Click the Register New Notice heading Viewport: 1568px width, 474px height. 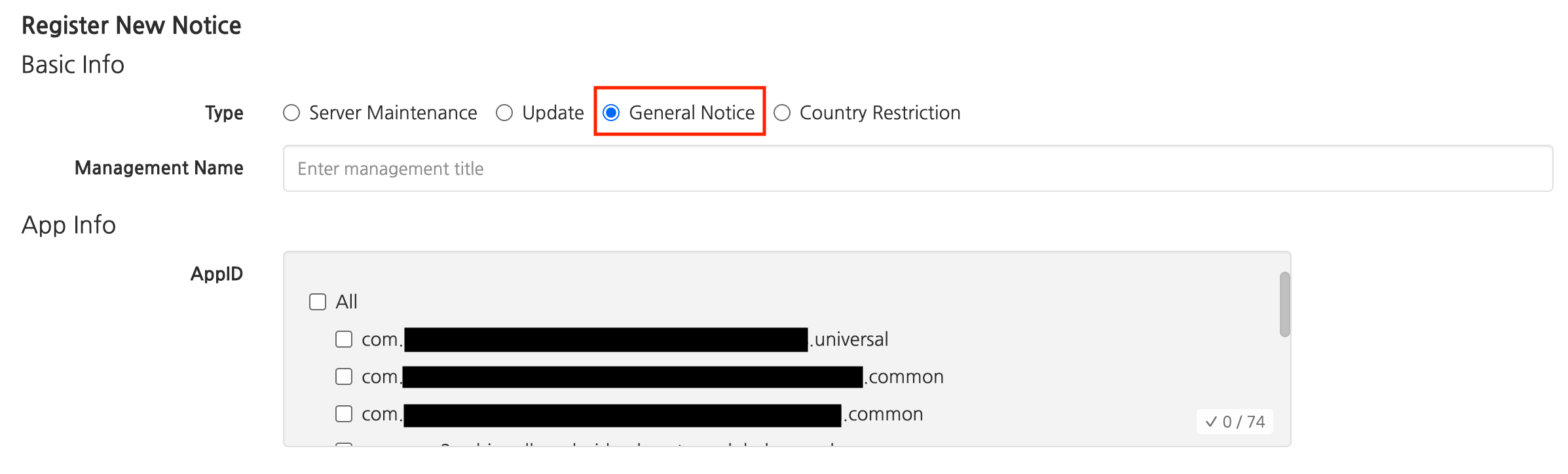point(132,26)
